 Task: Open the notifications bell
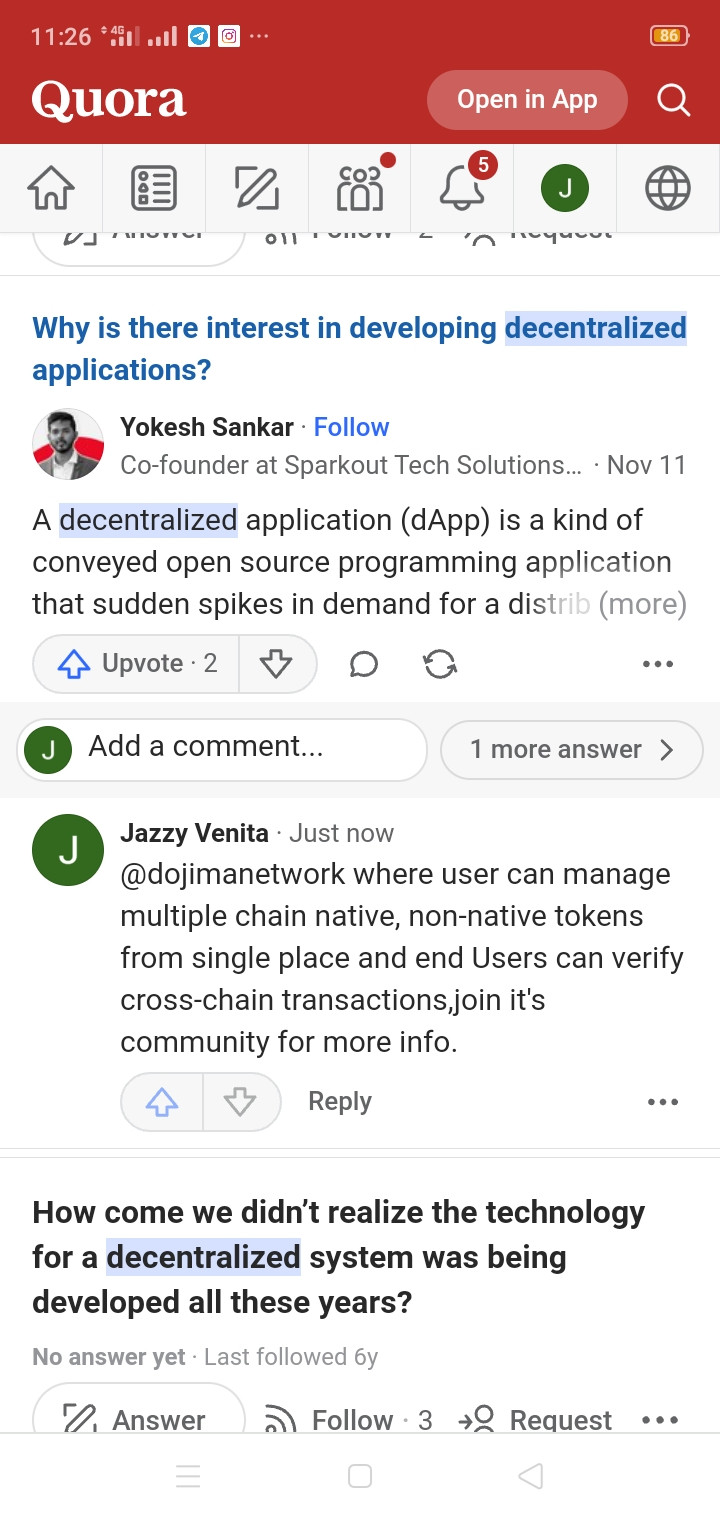462,188
